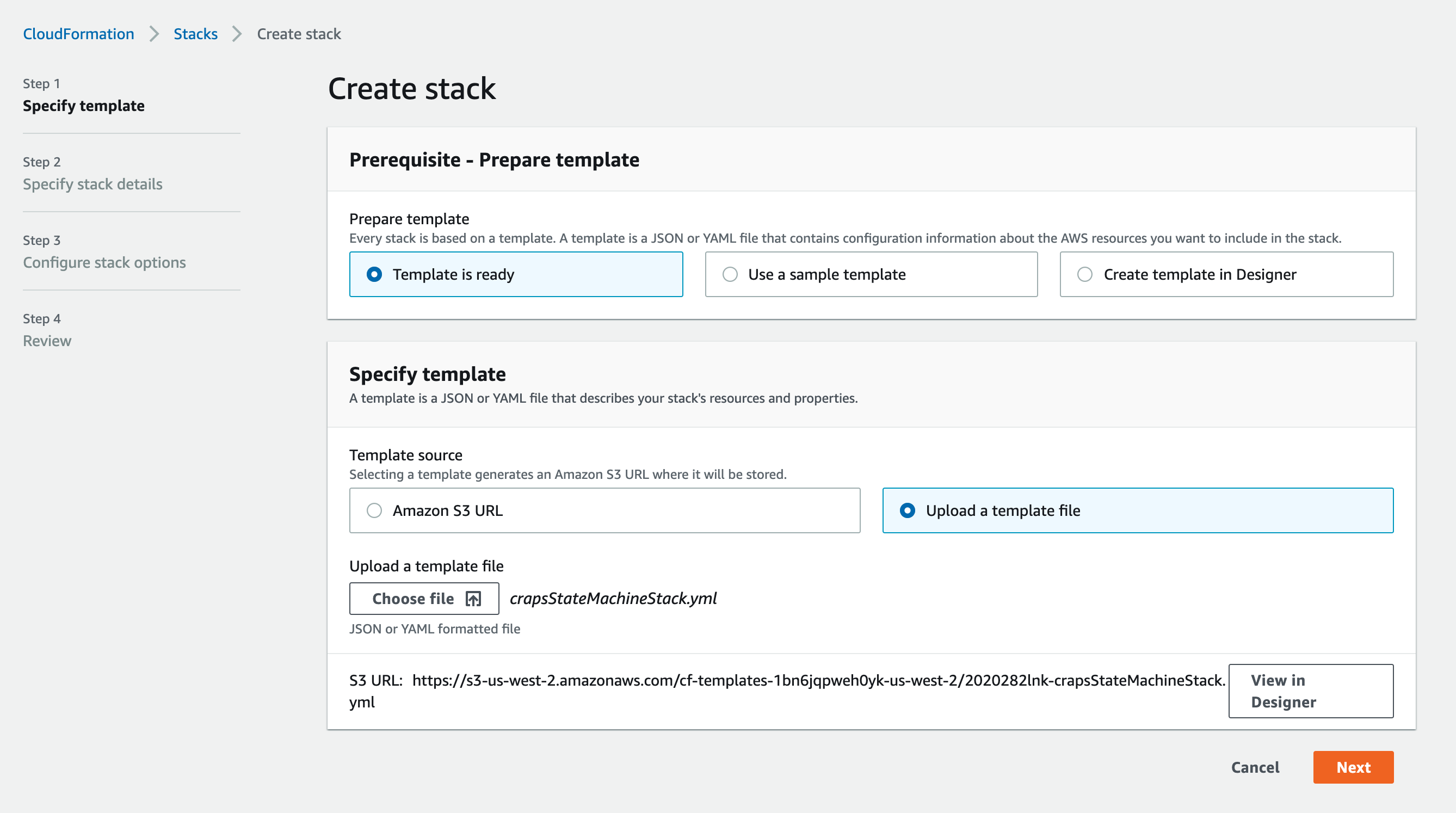Screen dimensions: 1456x813
Task: Click the Specify template section heading
Action: 427,374
